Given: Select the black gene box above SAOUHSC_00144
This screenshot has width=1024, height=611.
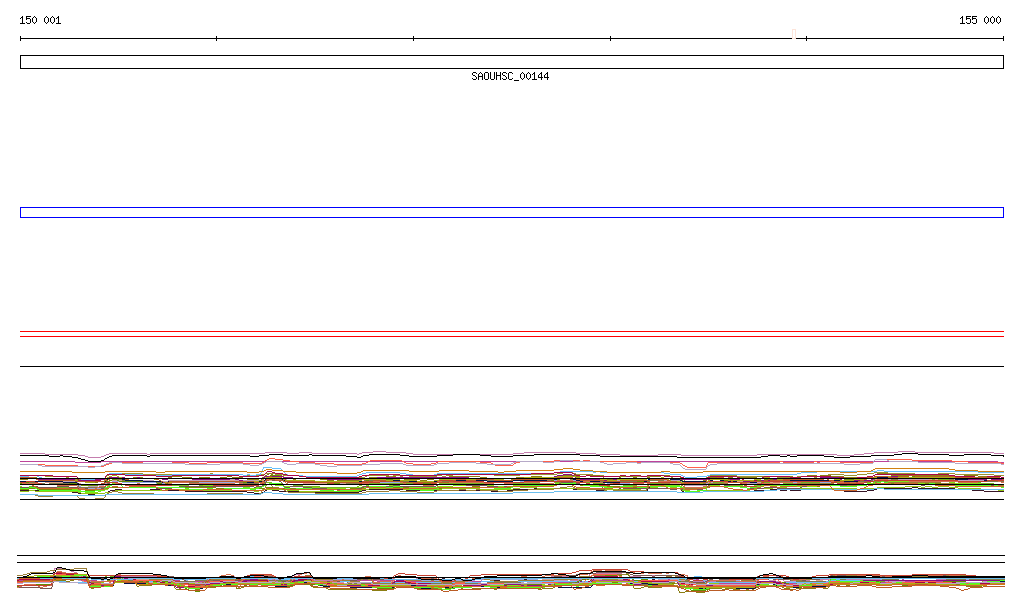Looking at the screenshot, I should click(x=512, y=62).
